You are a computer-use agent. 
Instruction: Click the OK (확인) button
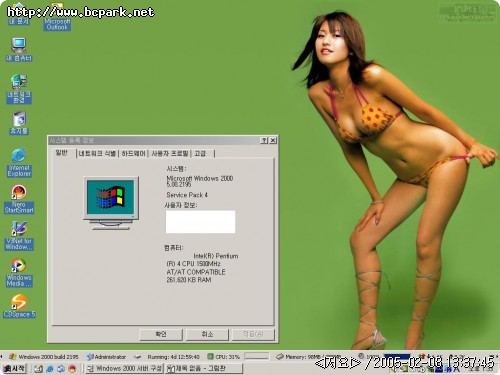point(161,334)
